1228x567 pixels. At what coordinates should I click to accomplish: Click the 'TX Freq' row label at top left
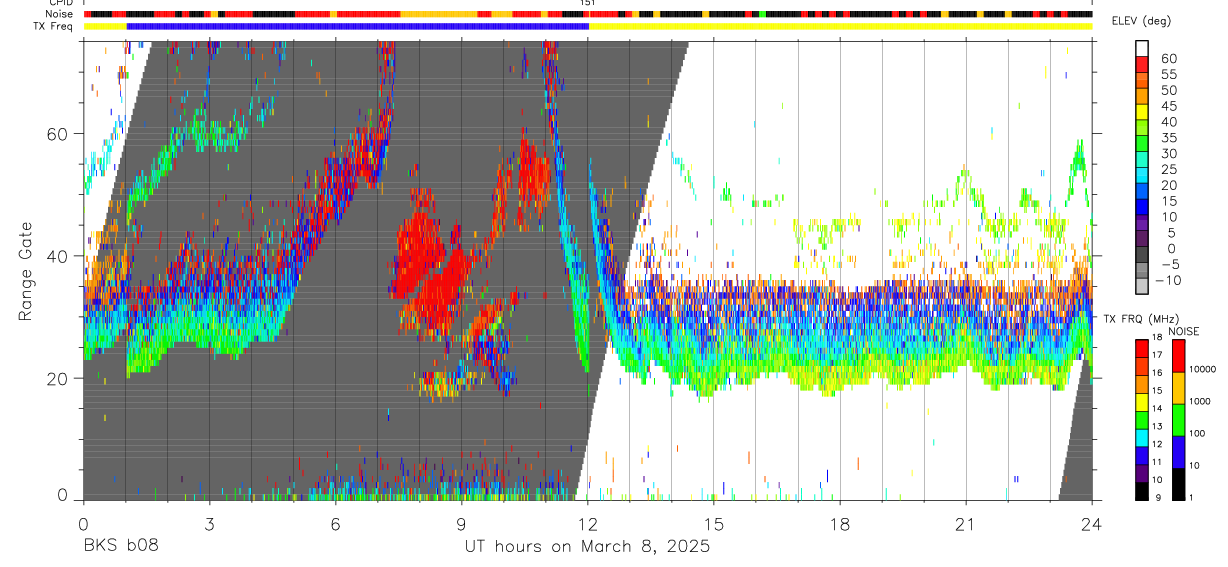[53, 26]
